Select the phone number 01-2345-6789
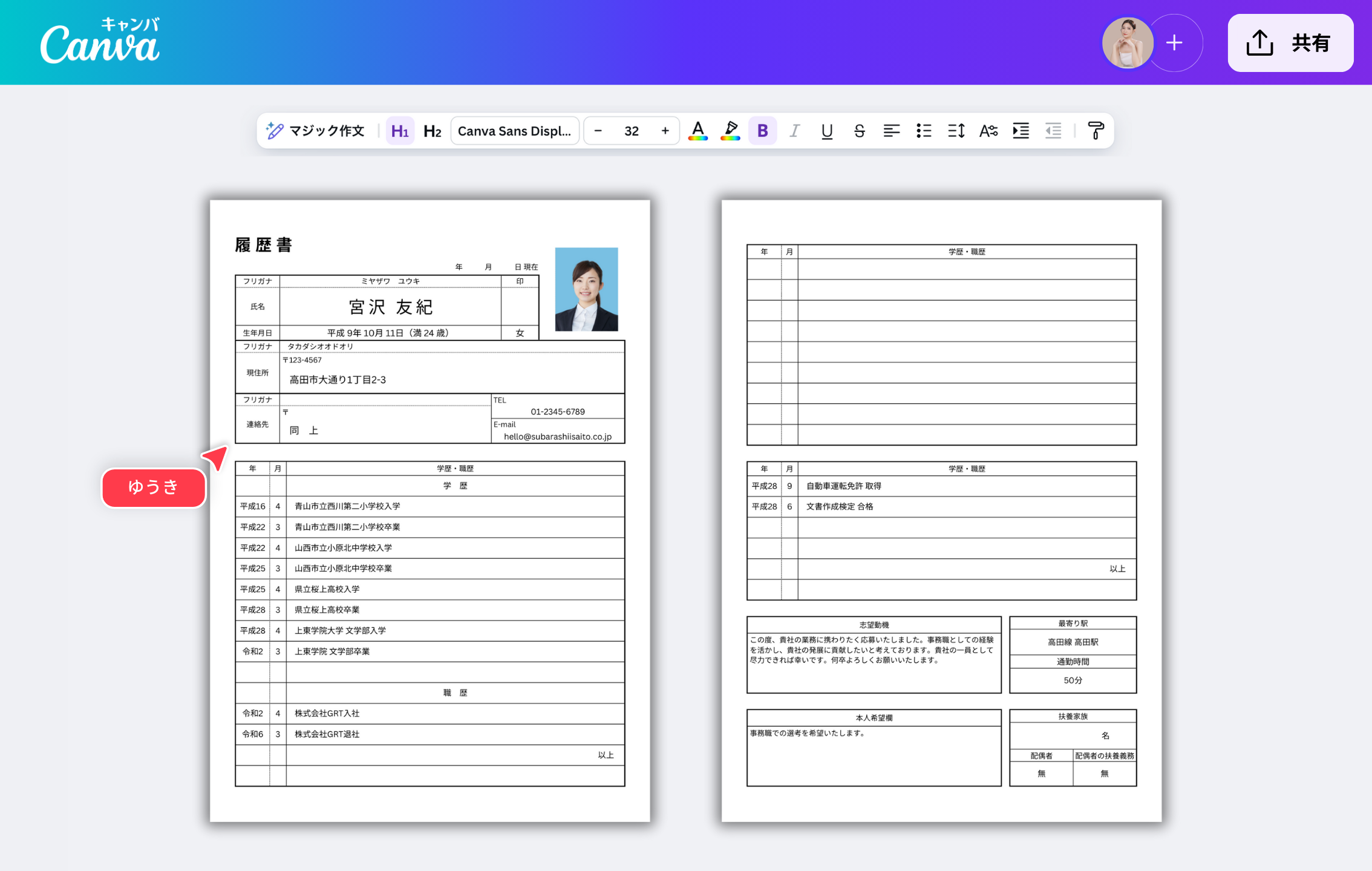This screenshot has height=871, width=1372. point(558,412)
